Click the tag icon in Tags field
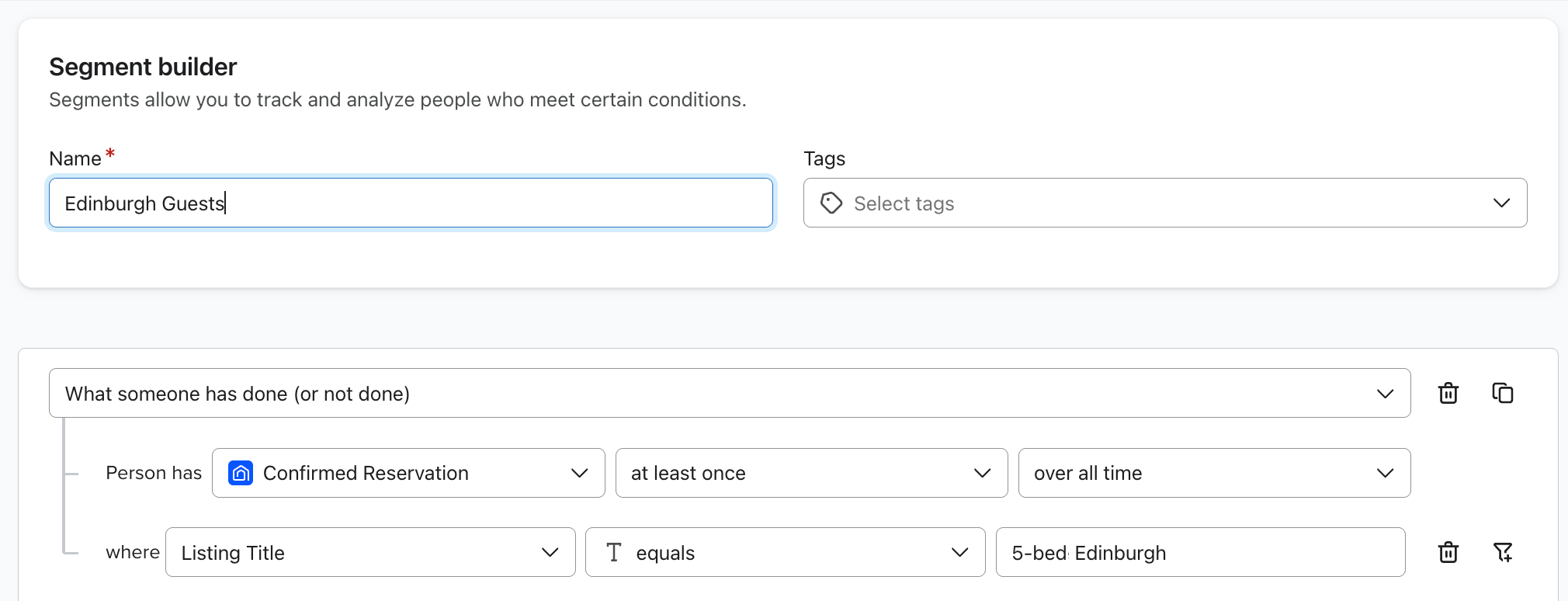 coord(831,203)
